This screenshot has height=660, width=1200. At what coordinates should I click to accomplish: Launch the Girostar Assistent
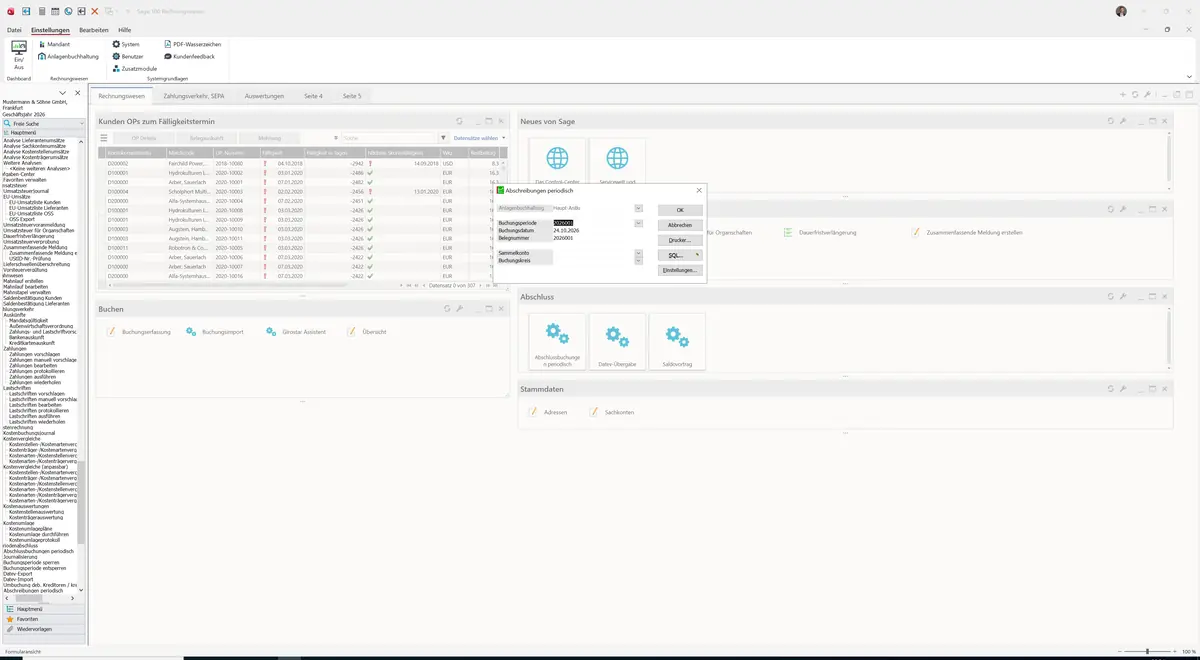click(x=296, y=331)
